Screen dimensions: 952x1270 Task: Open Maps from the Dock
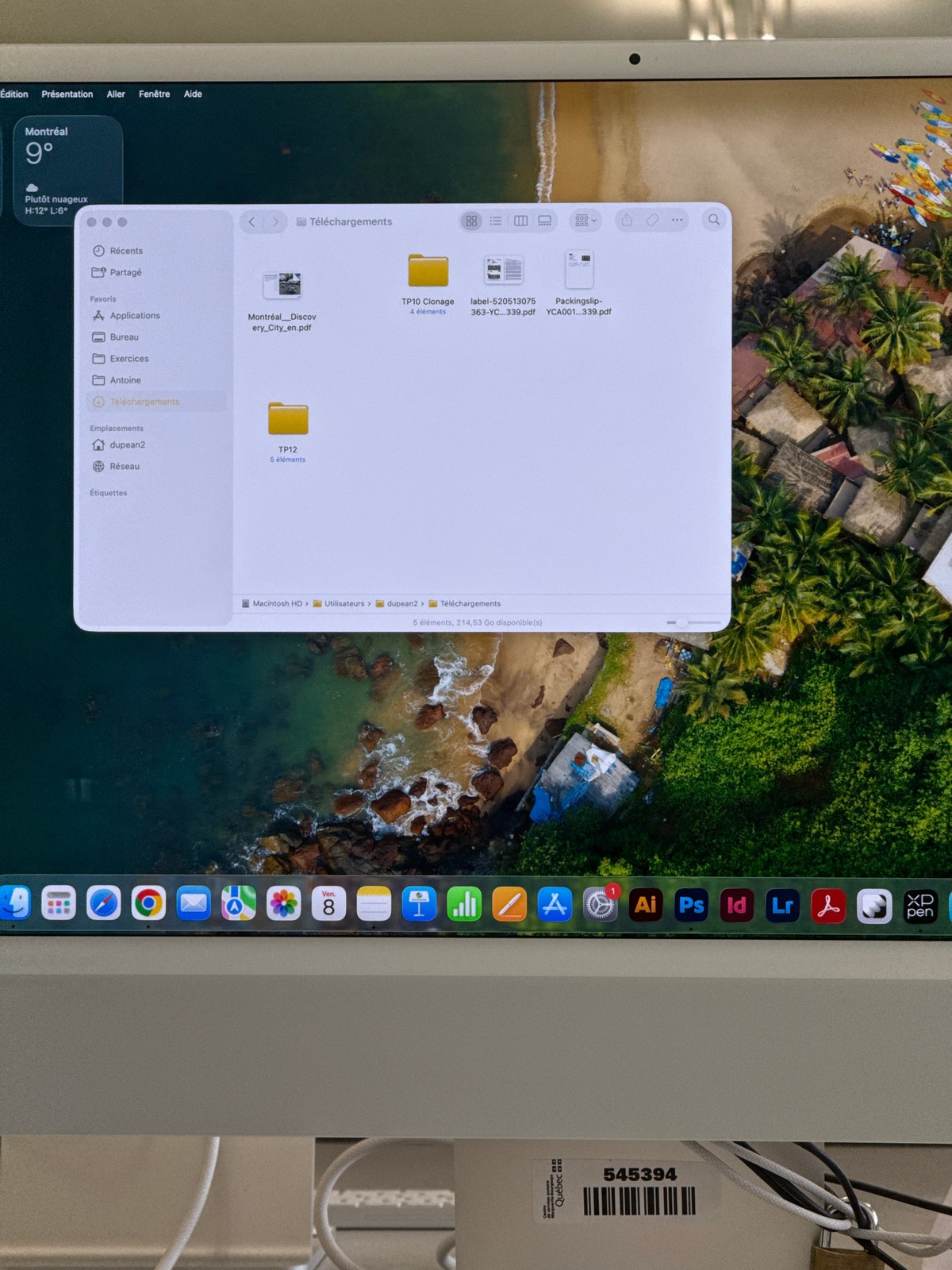tap(238, 903)
